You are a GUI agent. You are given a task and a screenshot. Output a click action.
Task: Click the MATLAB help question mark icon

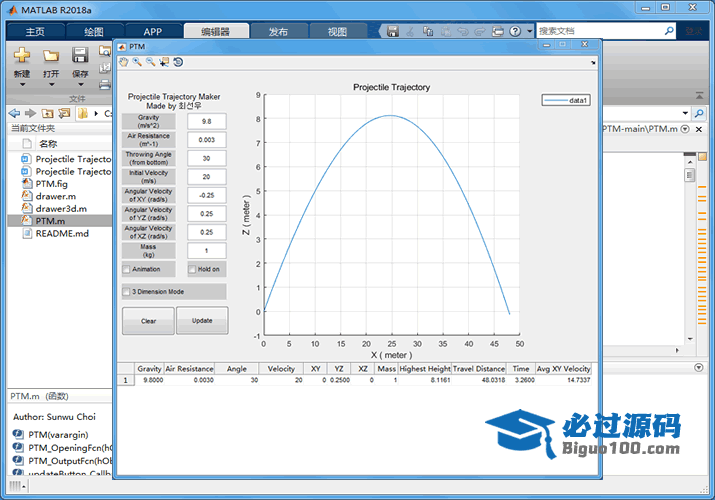click(x=515, y=32)
